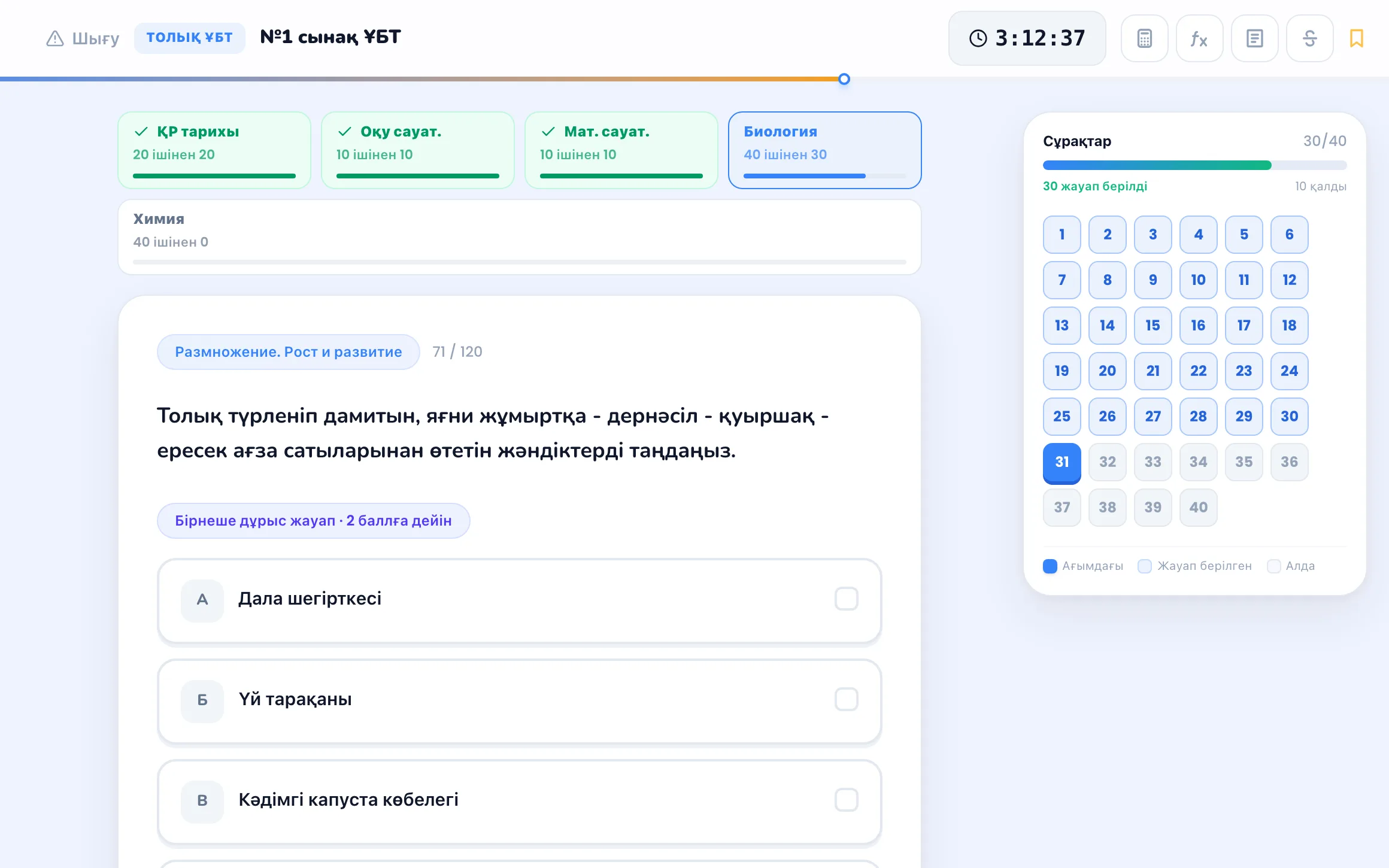Click the Сұрақтар answered progress bar
The height and width of the screenshot is (868, 1389).
[x=1194, y=165]
